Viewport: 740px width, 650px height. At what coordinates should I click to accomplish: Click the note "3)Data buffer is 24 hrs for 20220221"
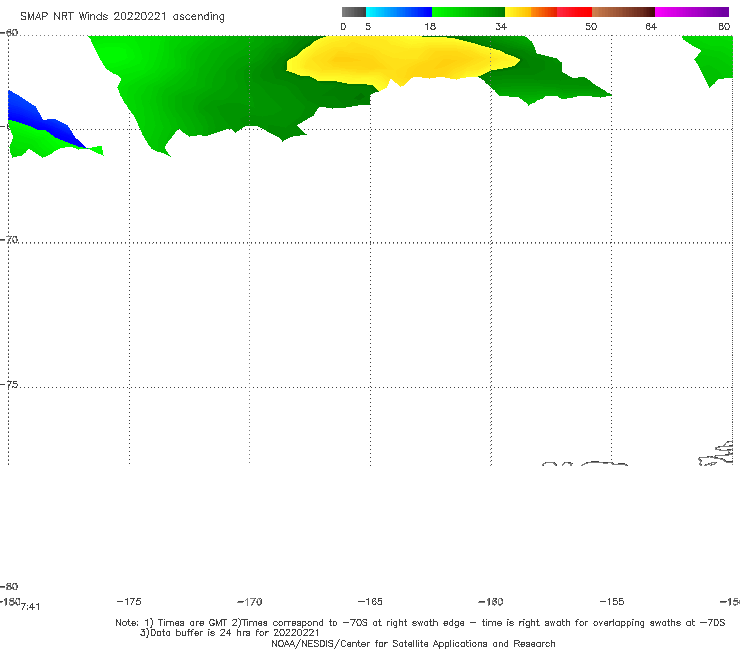coord(230,633)
